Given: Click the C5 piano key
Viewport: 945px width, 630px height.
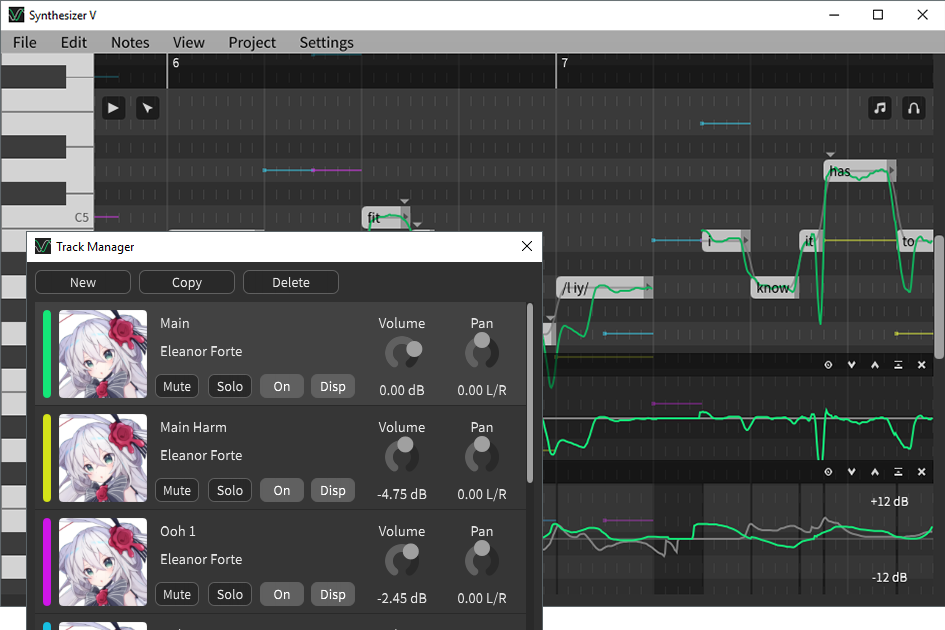Looking at the screenshot, I should click(x=47, y=217).
